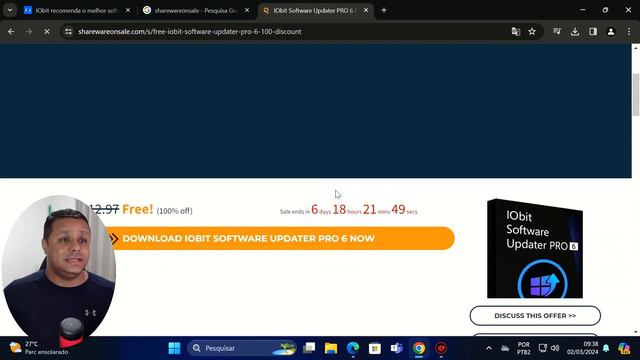The width and height of the screenshot is (640, 360).
Task: Open Task View on the taskbar
Action: click(309, 348)
